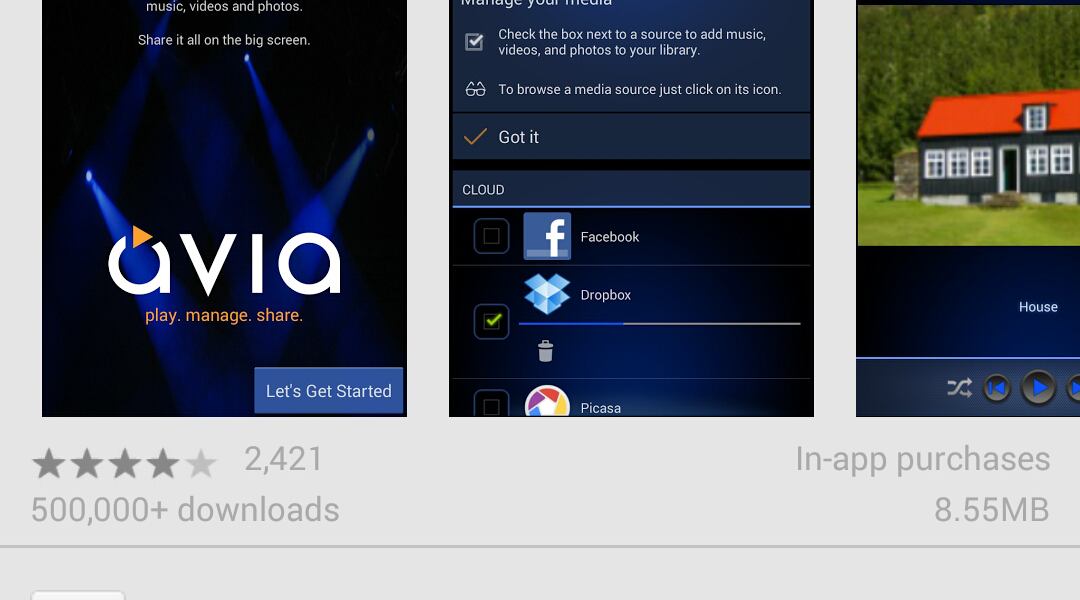This screenshot has width=1080, height=600.
Task: Click Let's Get Started button
Action: click(x=329, y=391)
